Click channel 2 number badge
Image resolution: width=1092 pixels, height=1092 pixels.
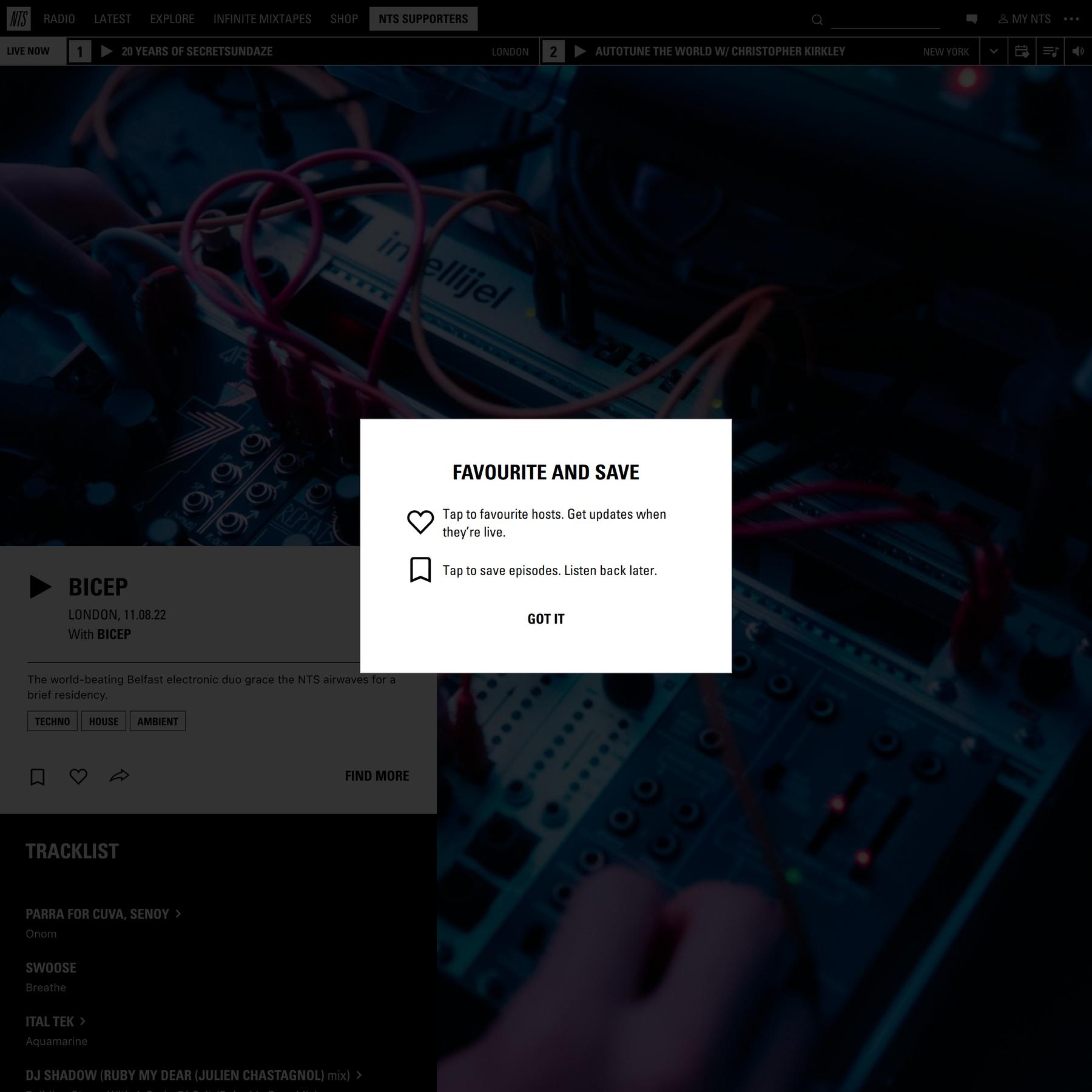553,52
